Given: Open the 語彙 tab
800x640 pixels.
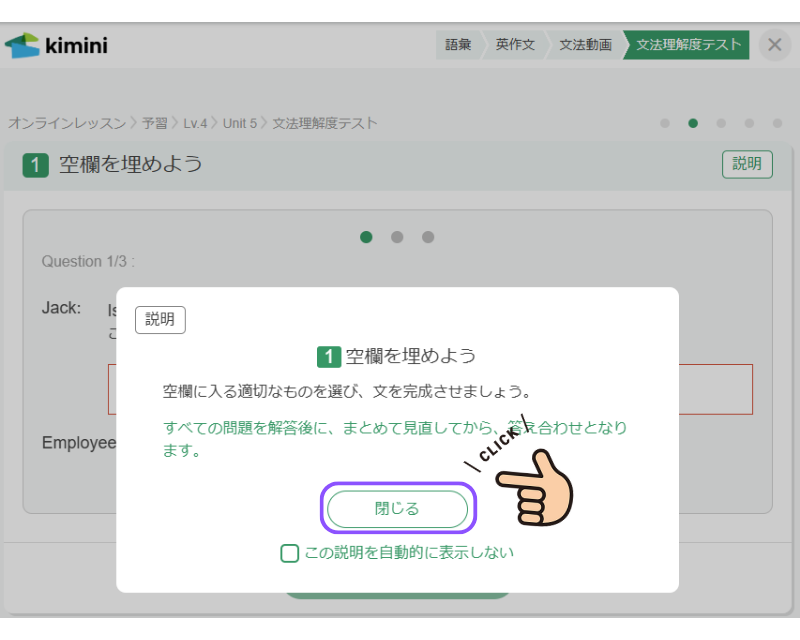Looking at the screenshot, I should 458,45.
